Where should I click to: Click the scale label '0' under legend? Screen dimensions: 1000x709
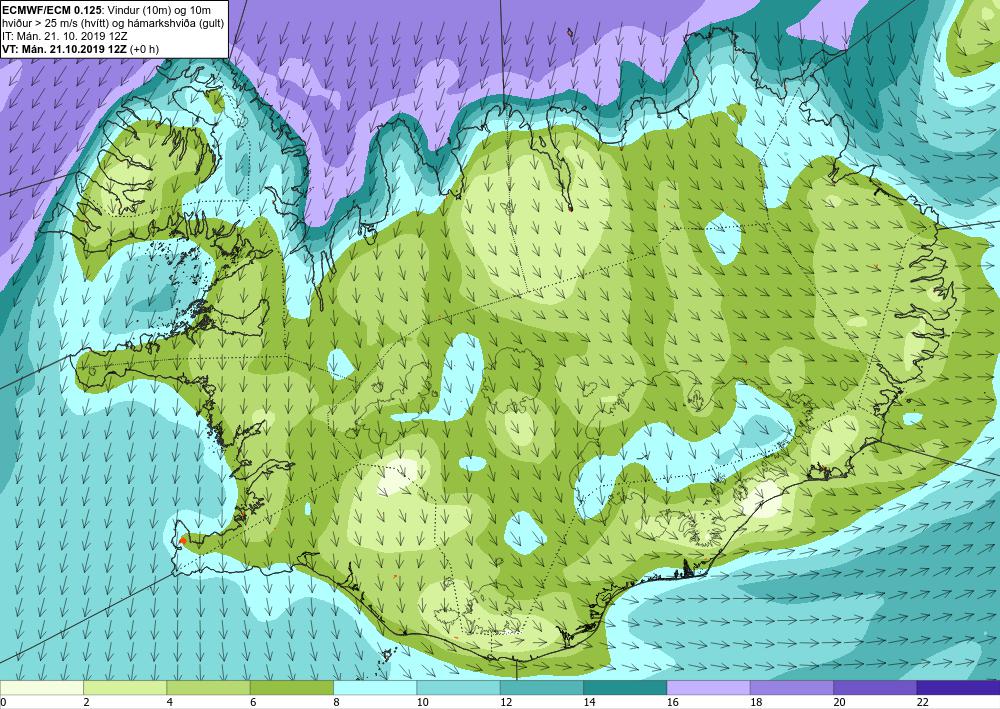[x=3, y=703]
